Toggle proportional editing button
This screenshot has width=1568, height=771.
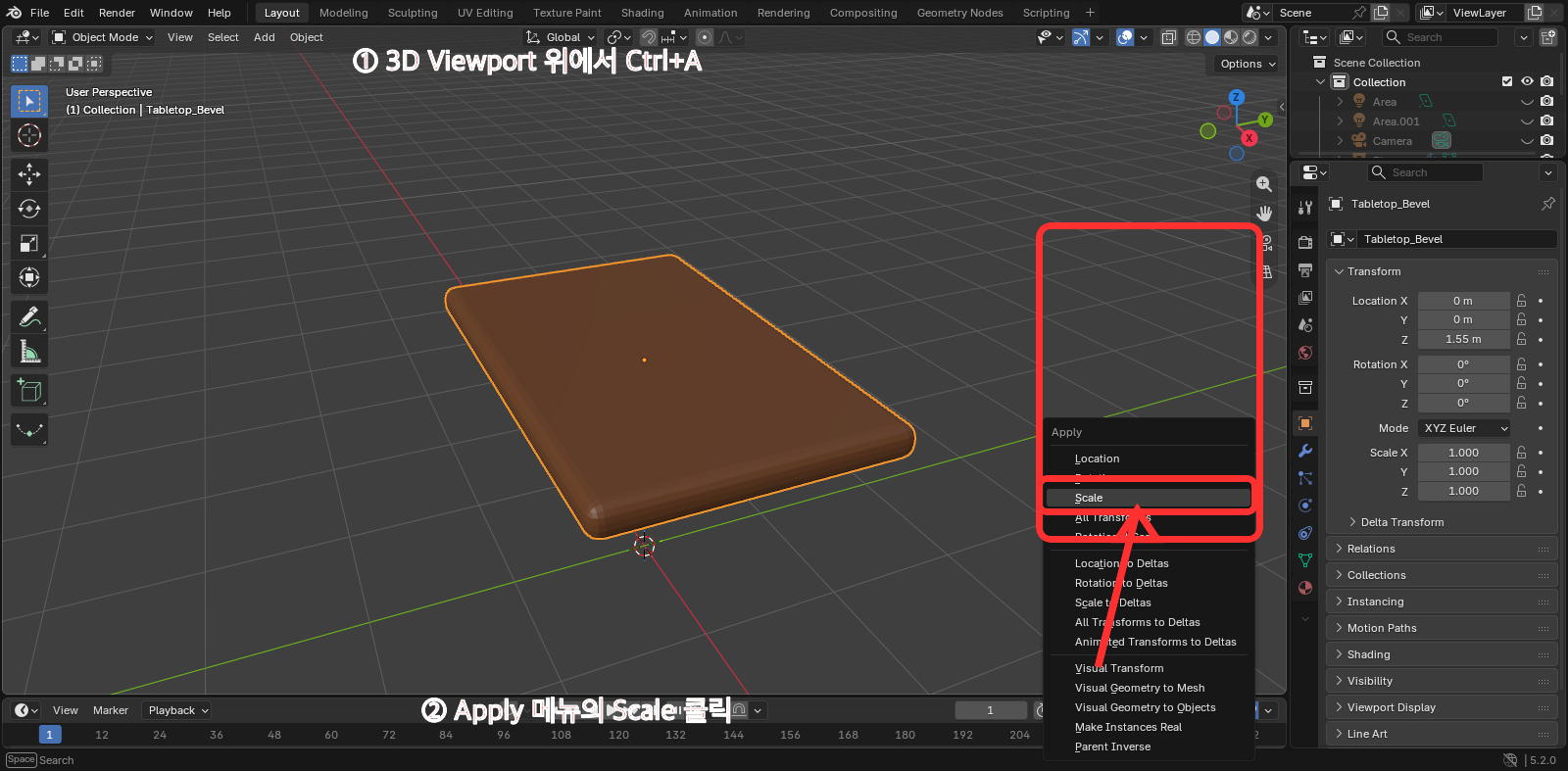click(x=705, y=37)
